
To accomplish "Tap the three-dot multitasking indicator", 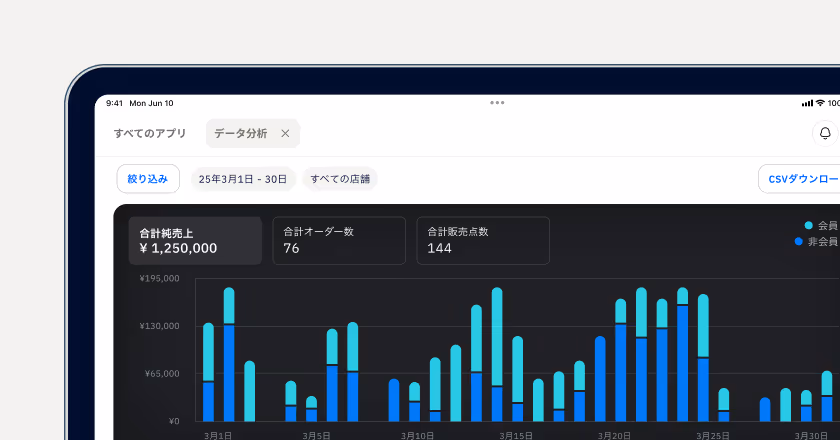I will click(497, 103).
